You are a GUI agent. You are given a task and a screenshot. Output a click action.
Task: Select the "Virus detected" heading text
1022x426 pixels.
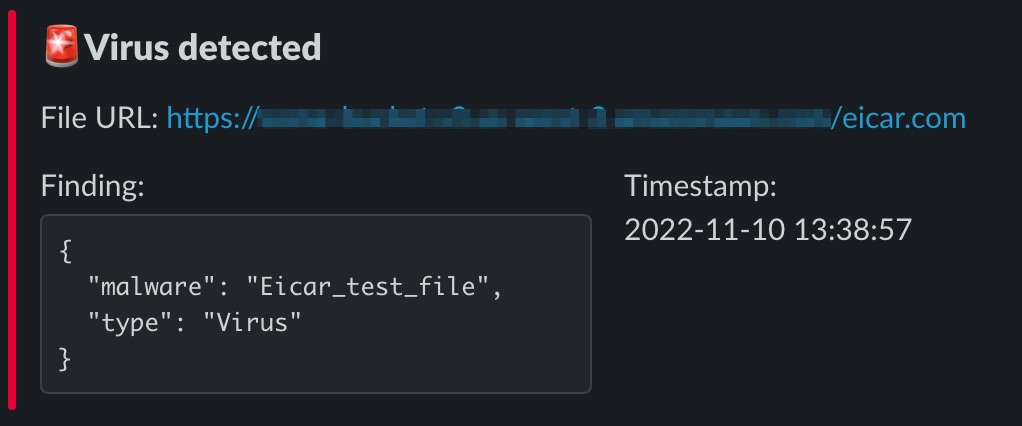[203, 48]
